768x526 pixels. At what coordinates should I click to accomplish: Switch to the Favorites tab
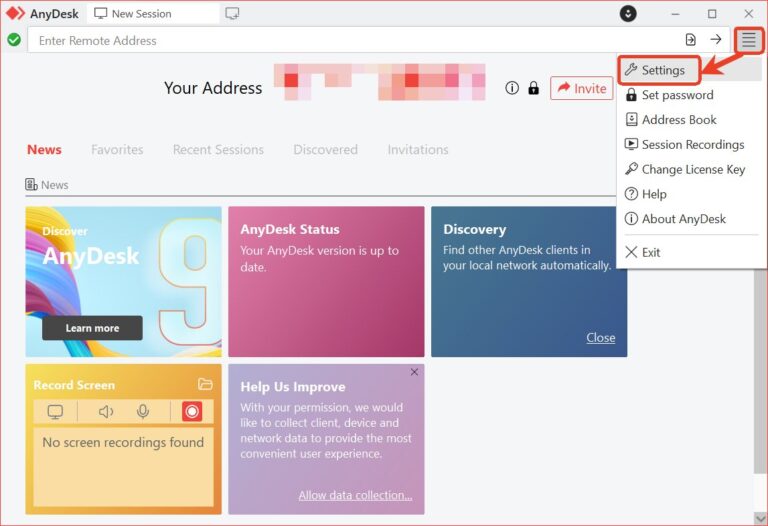click(x=117, y=149)
